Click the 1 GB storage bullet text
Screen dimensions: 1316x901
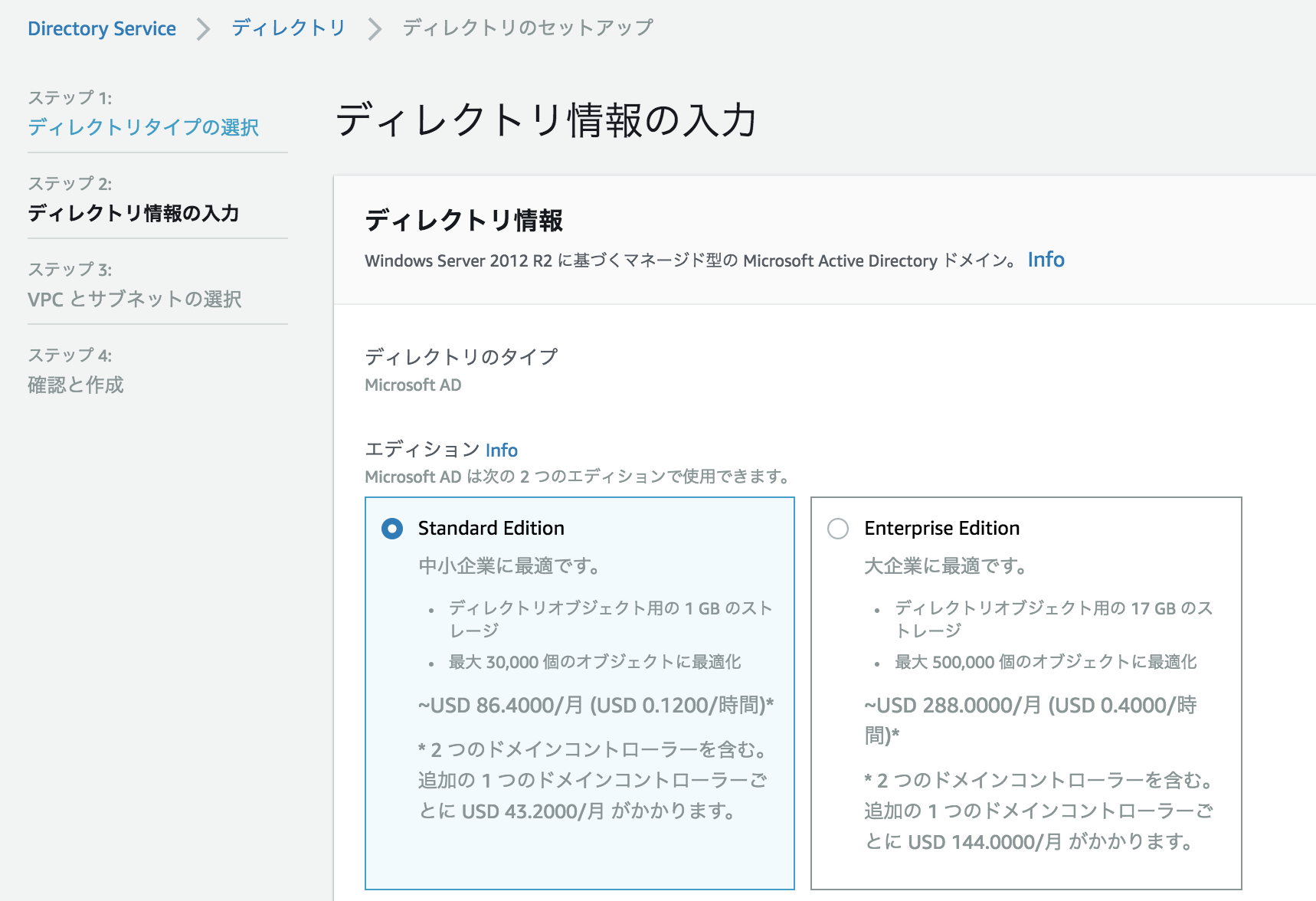(611, 619)
